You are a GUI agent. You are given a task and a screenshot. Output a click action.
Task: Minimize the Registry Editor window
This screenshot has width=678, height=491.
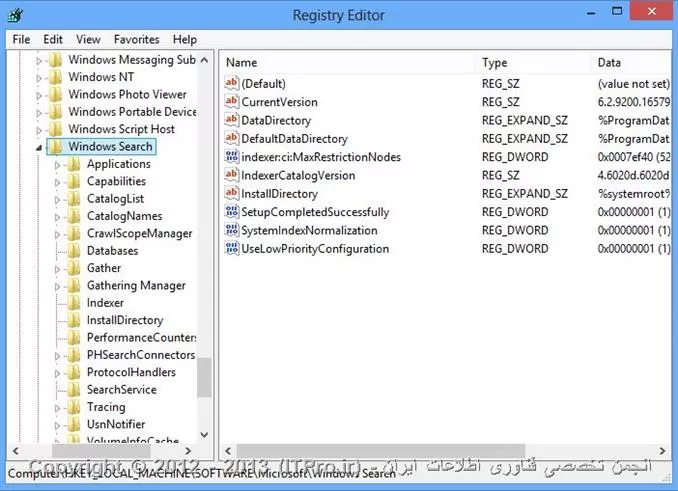click(591, 11)
